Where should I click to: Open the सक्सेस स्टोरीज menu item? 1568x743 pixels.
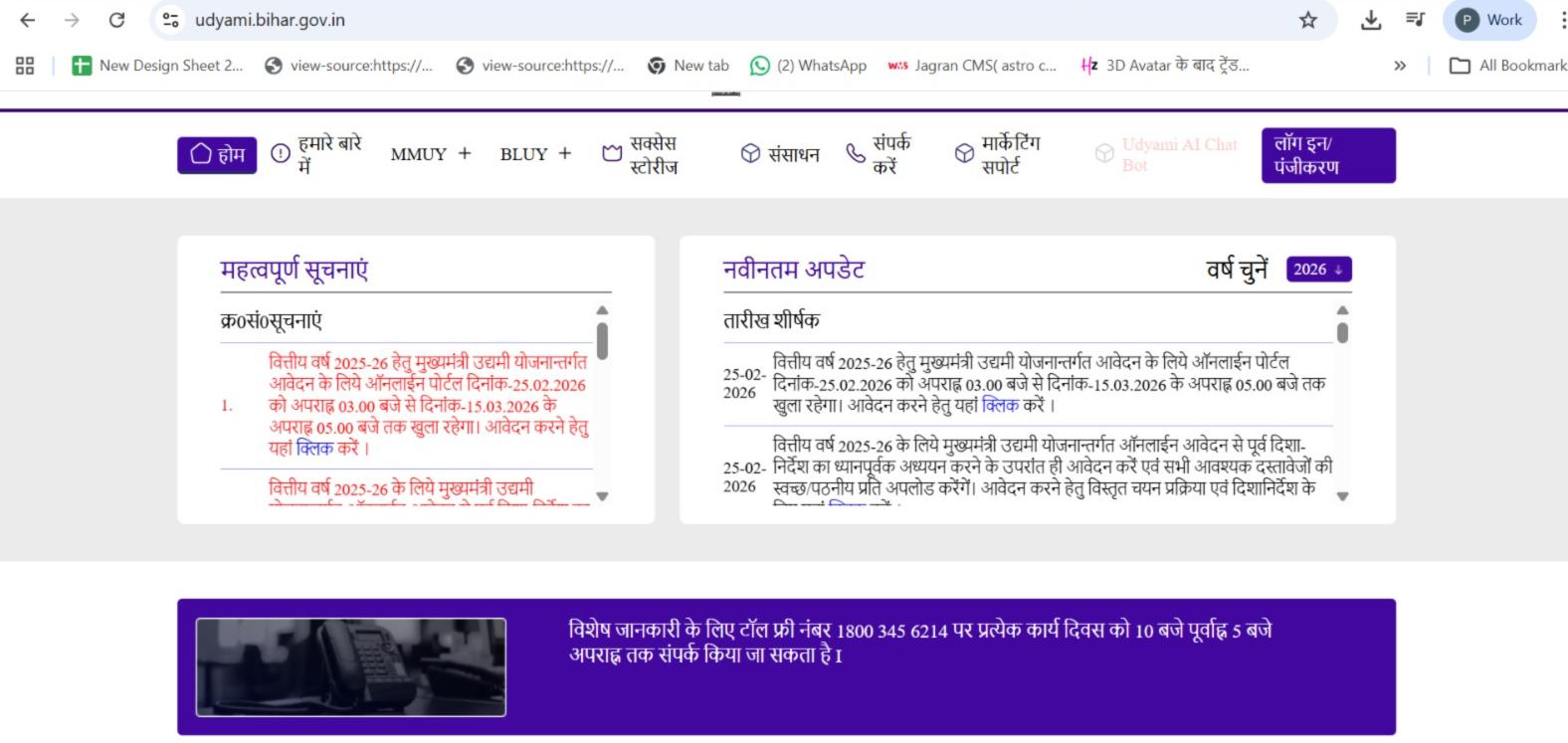coord(654,154)
